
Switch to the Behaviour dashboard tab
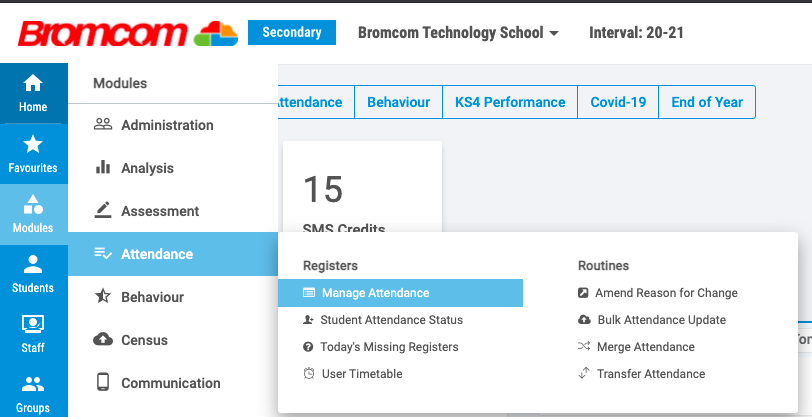click(x=398, y=102)
